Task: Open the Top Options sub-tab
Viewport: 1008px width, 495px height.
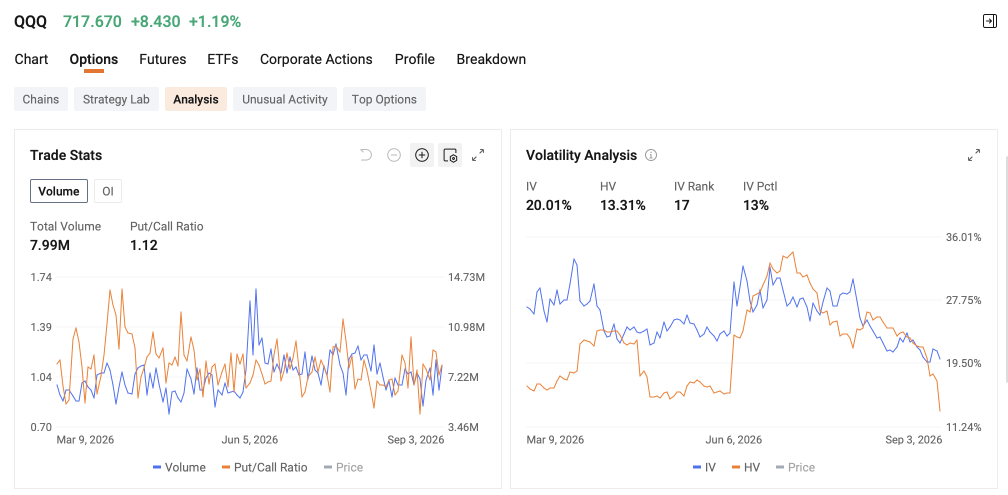Action: click(384, 99)
